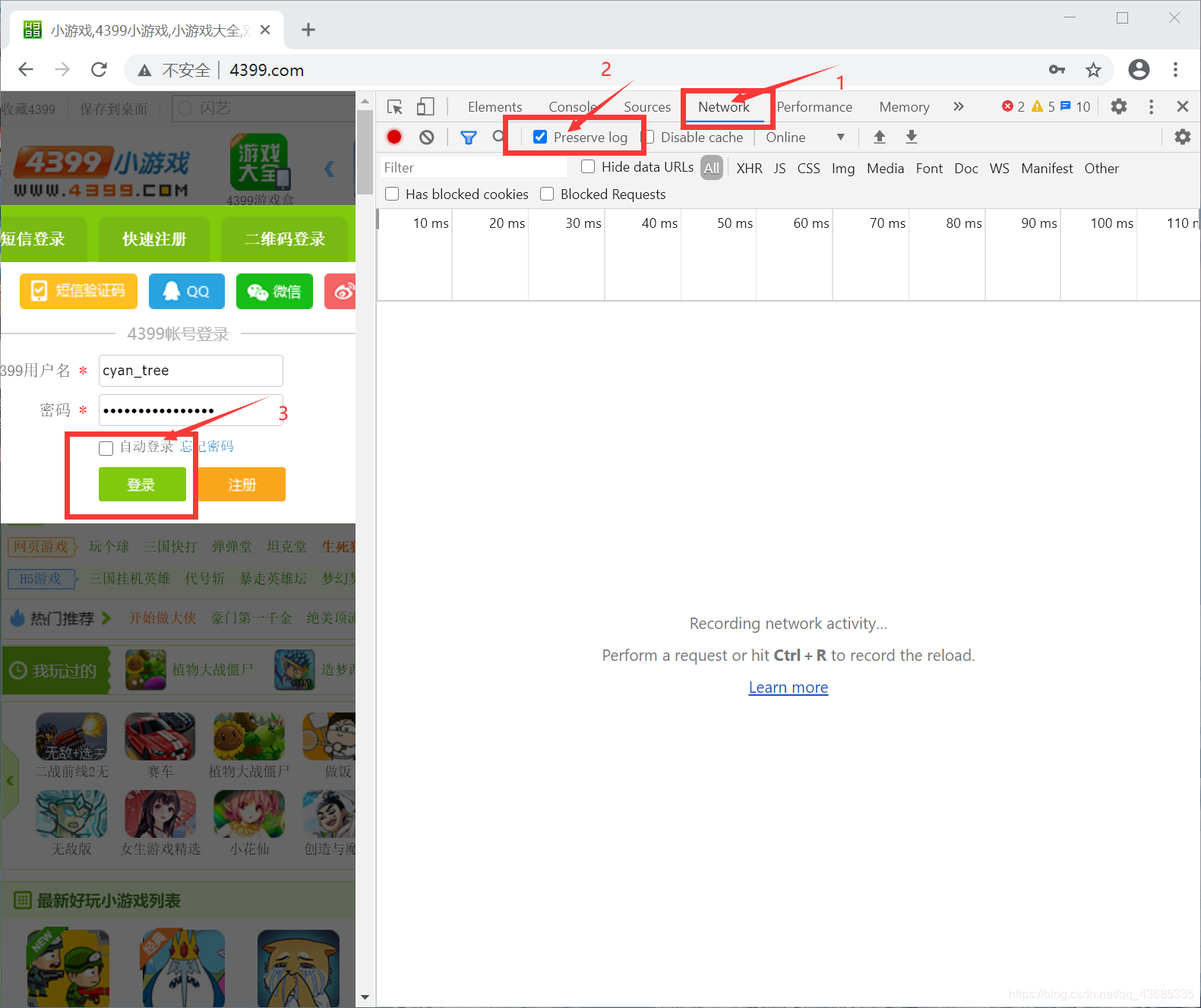Filter requests by XHR type

click(x=749, y=169)
